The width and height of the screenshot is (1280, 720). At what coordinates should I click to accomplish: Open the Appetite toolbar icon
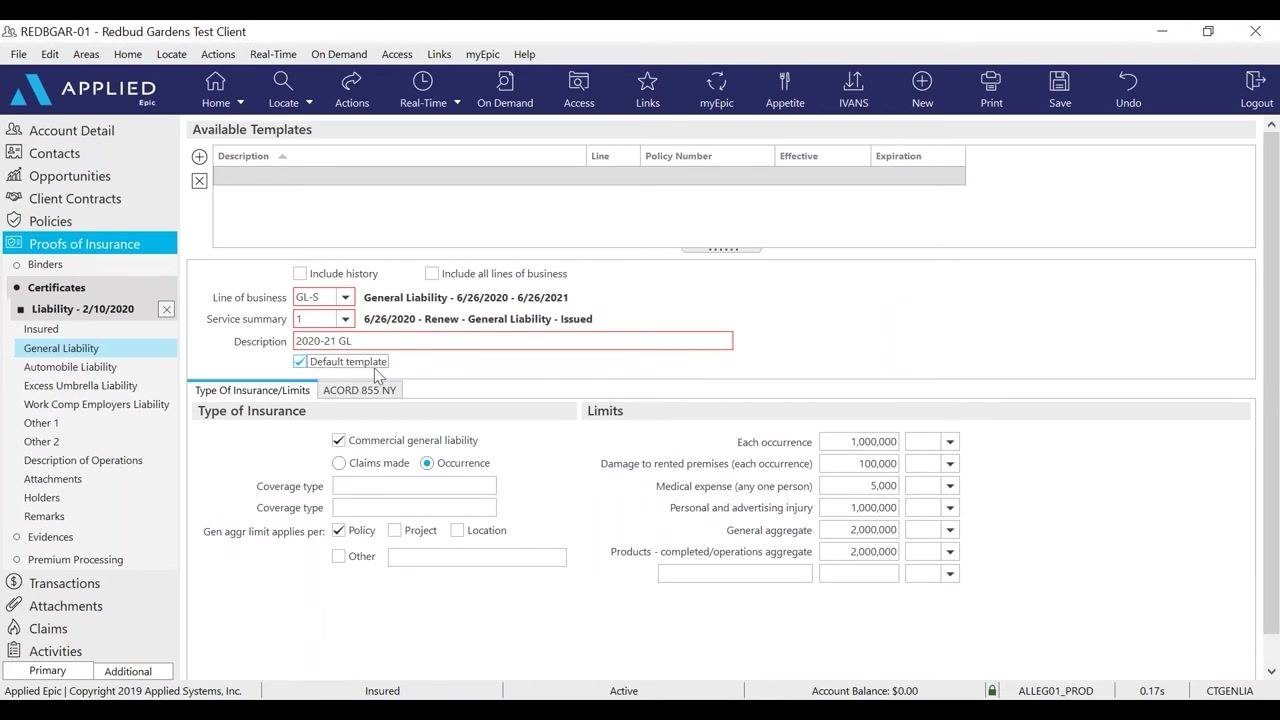785,82
